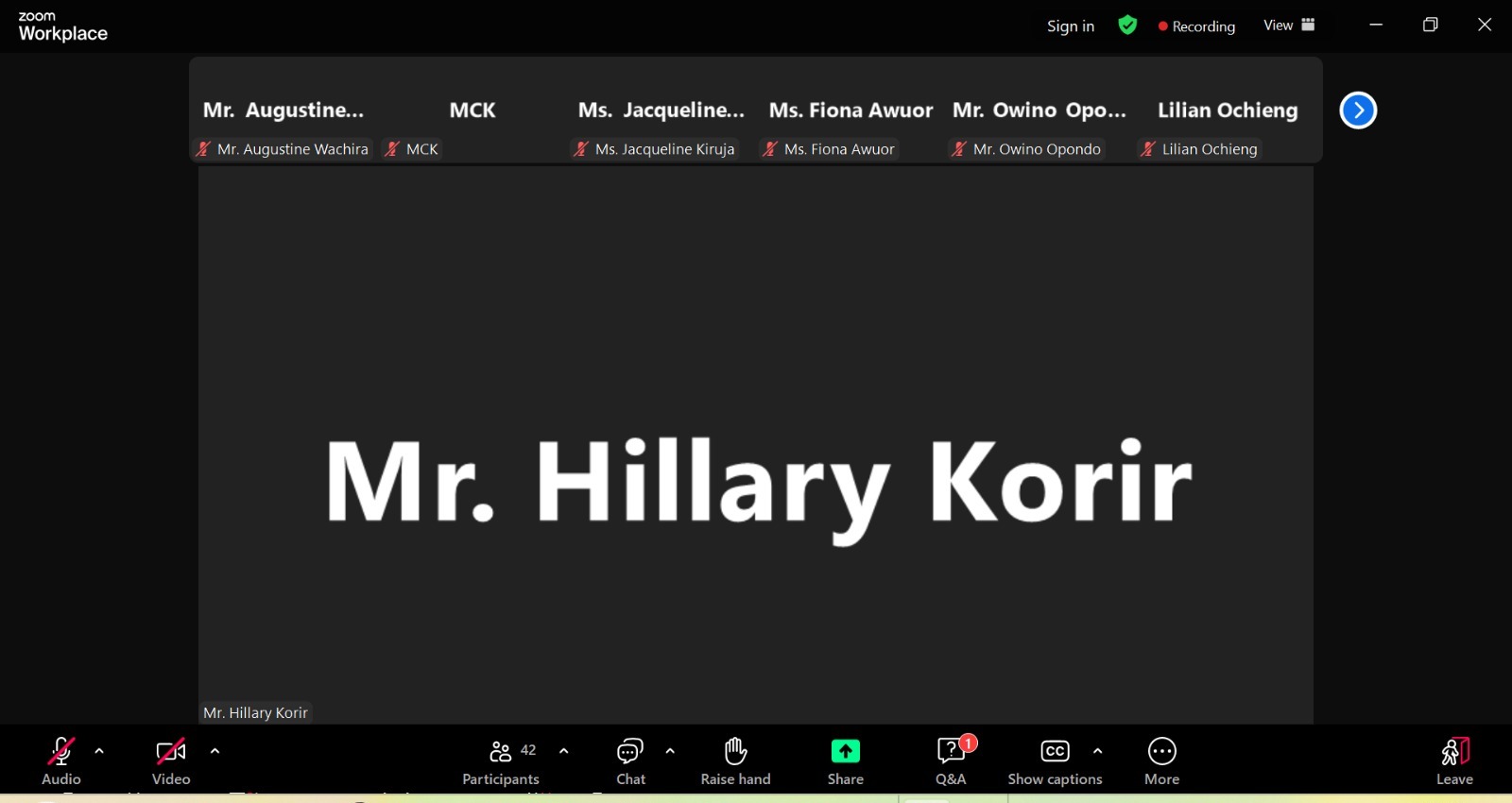Click the green encryption shield icon
This screenshot has height=803, width=1512.
coord(1127,26)
